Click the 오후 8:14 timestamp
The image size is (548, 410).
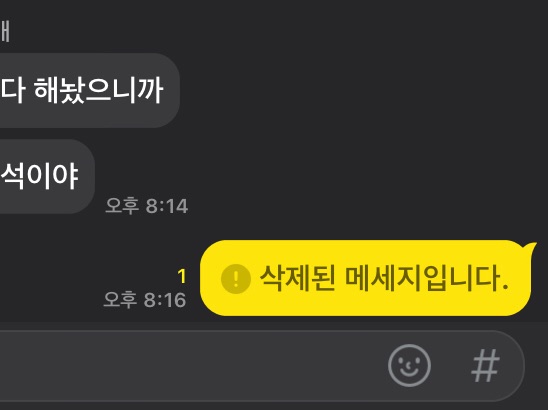(147, 206)
